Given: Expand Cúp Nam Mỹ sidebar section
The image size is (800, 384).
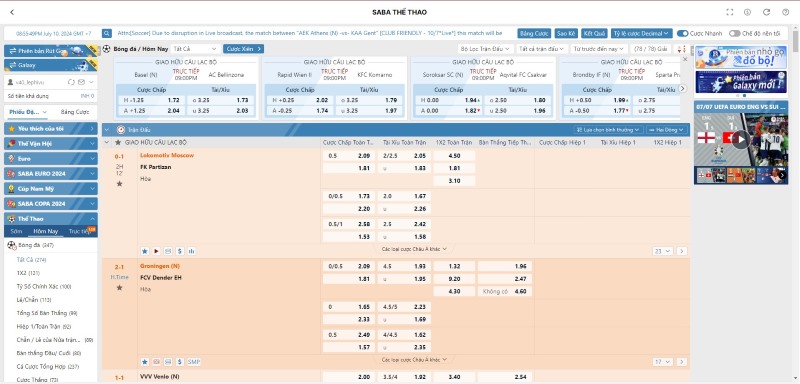Looking at the screenshot, I should (51, 189).
